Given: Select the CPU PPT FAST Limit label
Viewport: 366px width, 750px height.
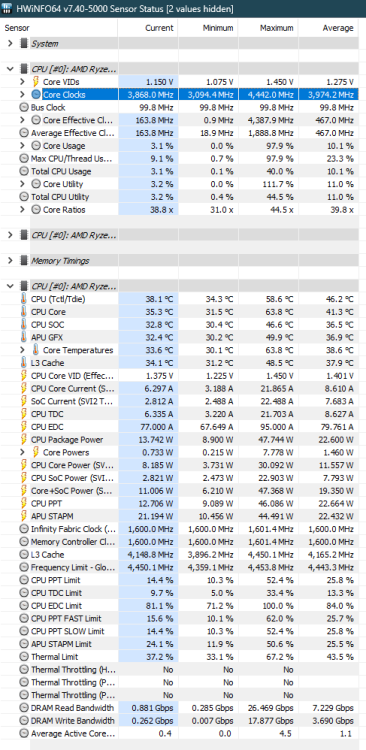Looking at the screenshot, I should (x=66, y=618).
